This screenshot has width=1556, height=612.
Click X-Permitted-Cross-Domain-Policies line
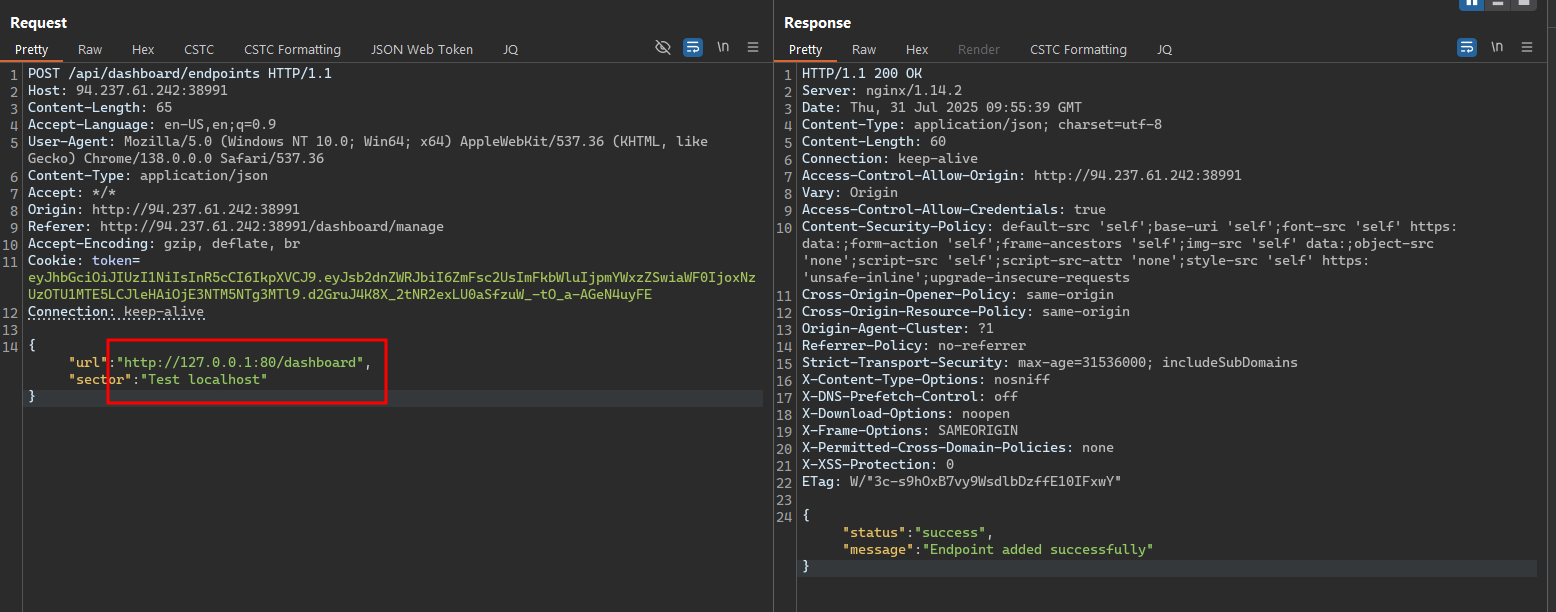coord(958,447)
